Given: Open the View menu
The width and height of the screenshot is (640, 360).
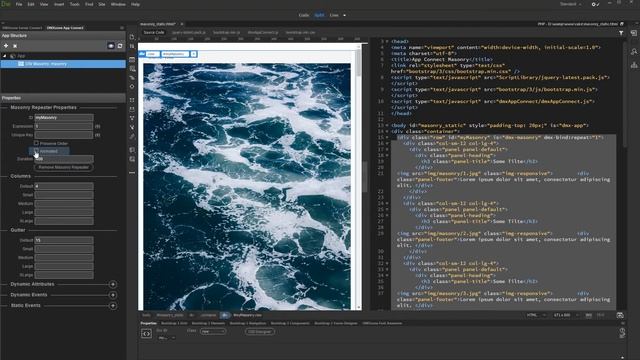Looking at the screenshot, I should (44, 4).
